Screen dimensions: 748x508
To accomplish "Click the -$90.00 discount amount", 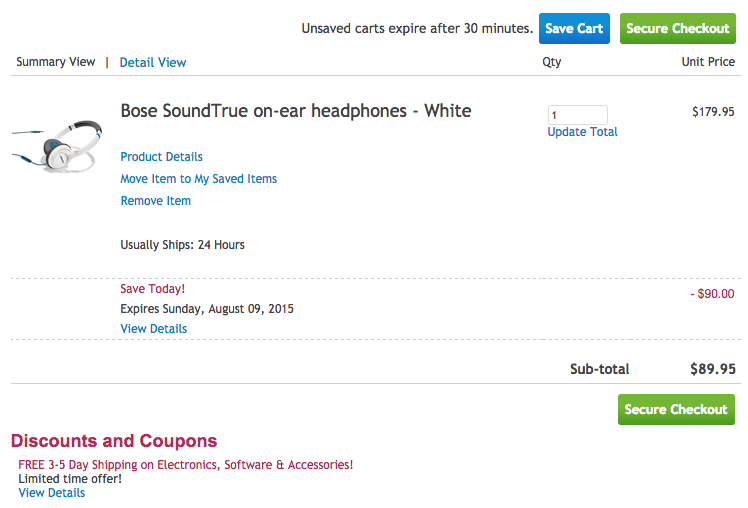I will 712,294.
